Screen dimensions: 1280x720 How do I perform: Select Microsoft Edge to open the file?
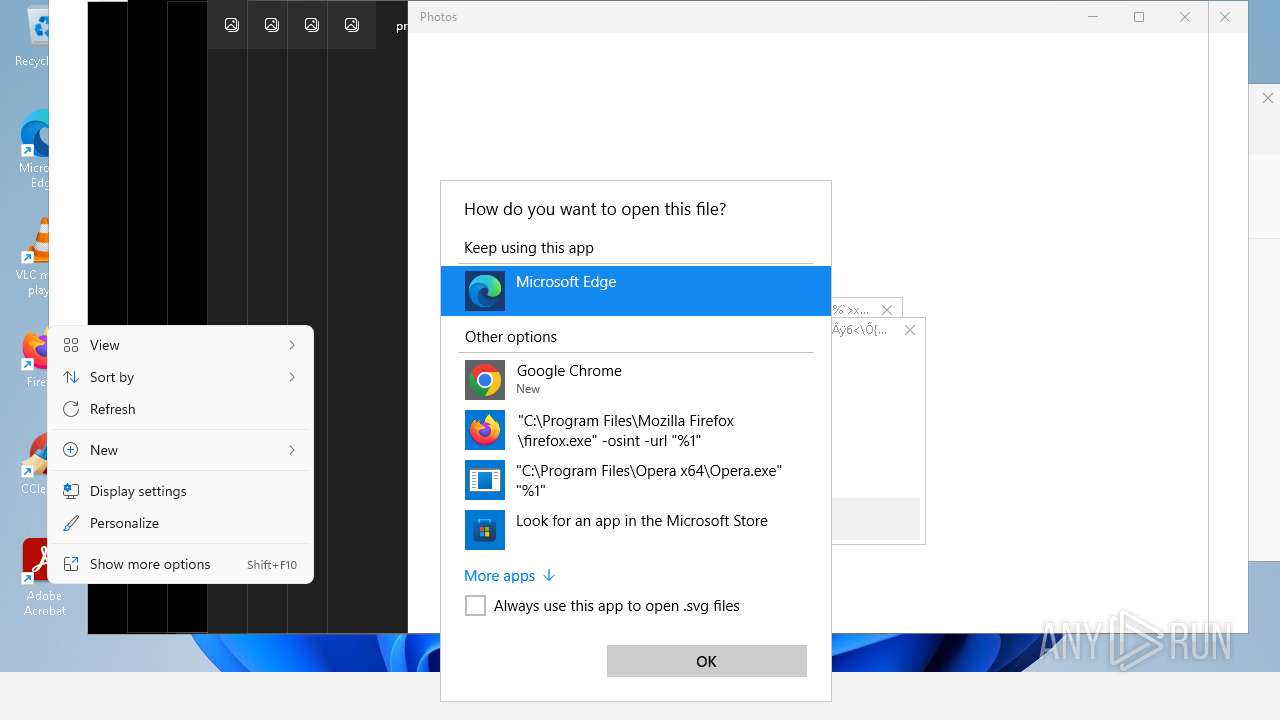pos(635,291)
